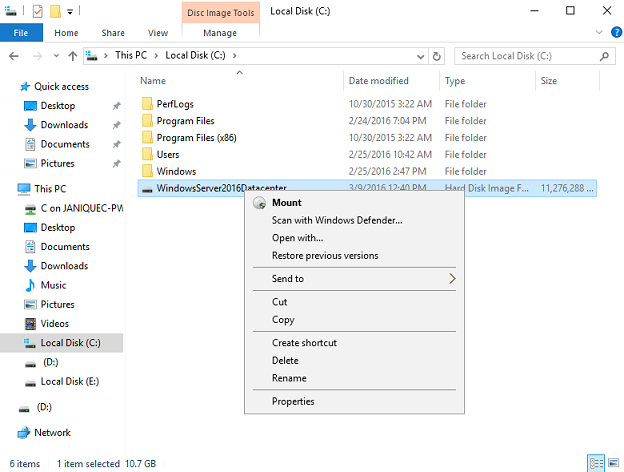Click the search magnifier icon
The width and height of the screenshot is (624, 472).
coord(604,56)
